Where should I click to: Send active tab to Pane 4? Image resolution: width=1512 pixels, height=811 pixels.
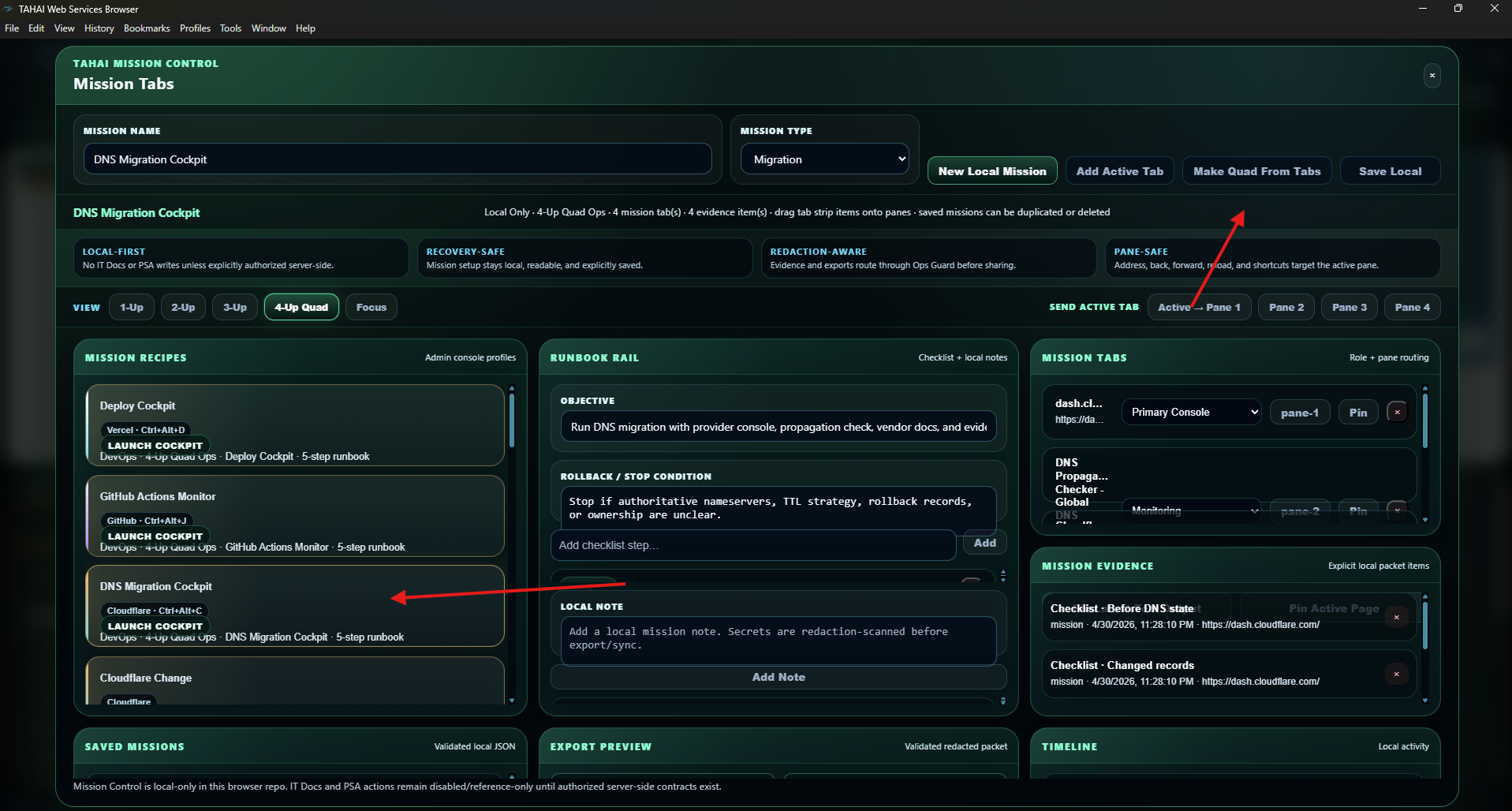pos(1412,308)
